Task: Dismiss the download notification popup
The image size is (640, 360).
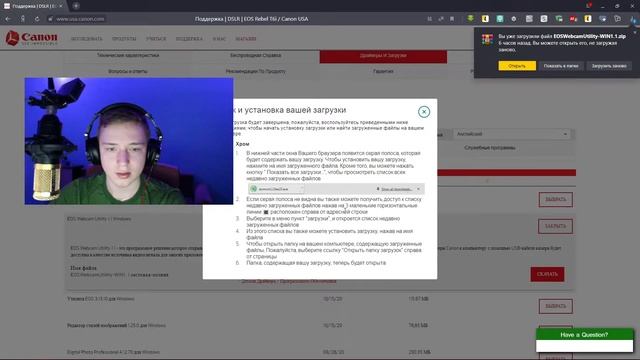Action: pos(634,32)
